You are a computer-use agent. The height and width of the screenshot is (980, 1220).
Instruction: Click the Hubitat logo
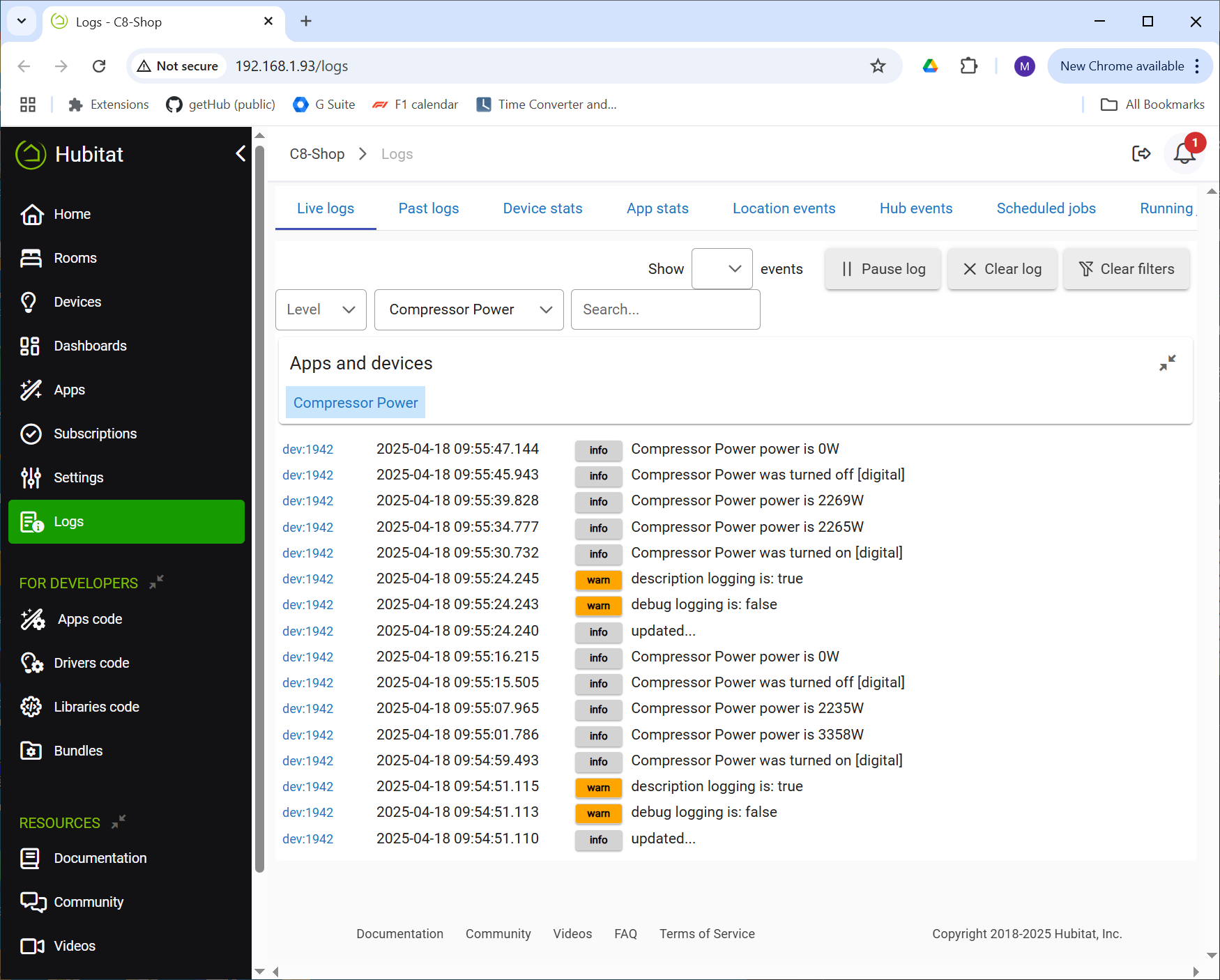tap(70, 154)
